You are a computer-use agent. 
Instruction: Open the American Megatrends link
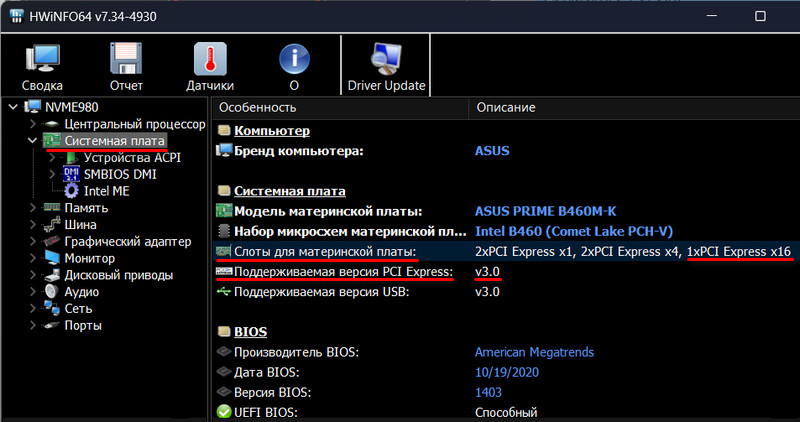[x=534, y=352]
